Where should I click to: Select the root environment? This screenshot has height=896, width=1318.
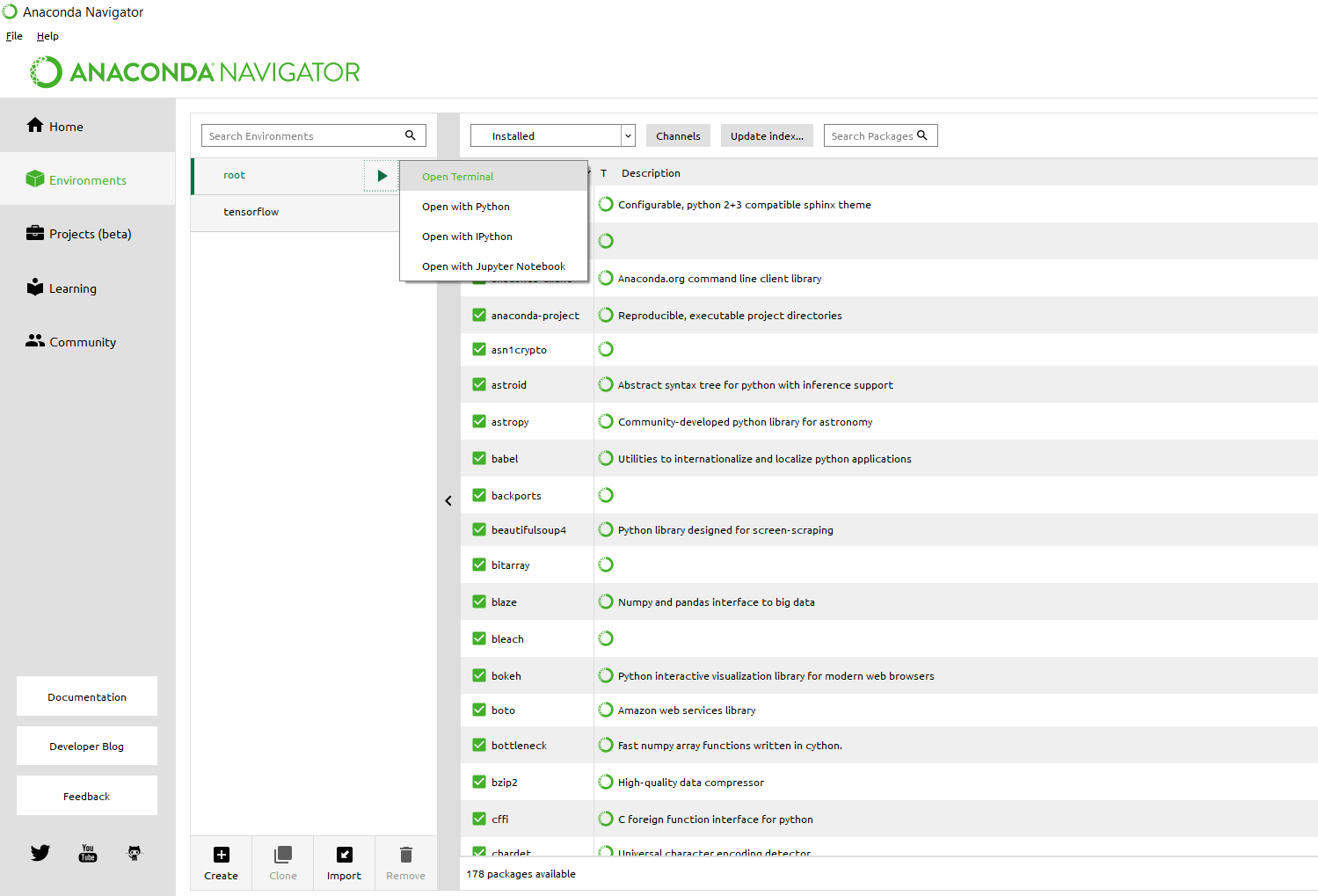pyautogui.click(x=278, y=176)
